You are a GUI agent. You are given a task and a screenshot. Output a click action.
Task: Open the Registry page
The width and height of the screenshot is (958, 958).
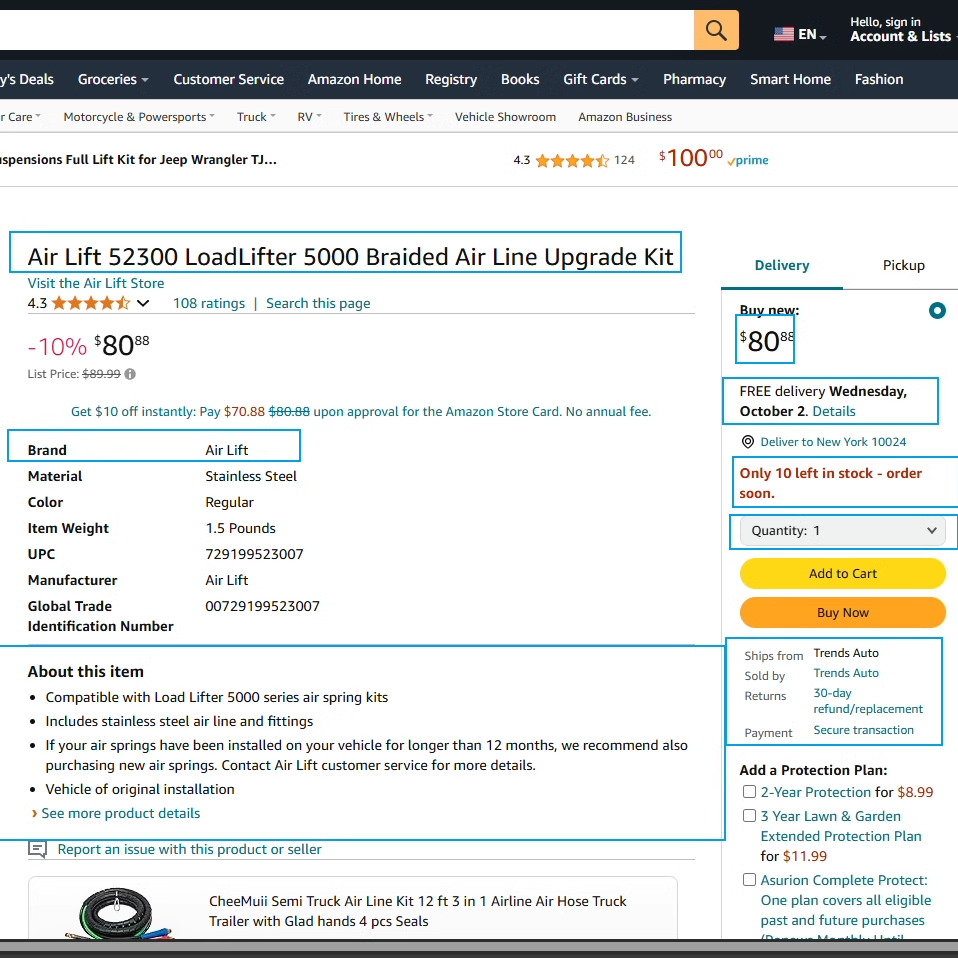pos(451,79)
